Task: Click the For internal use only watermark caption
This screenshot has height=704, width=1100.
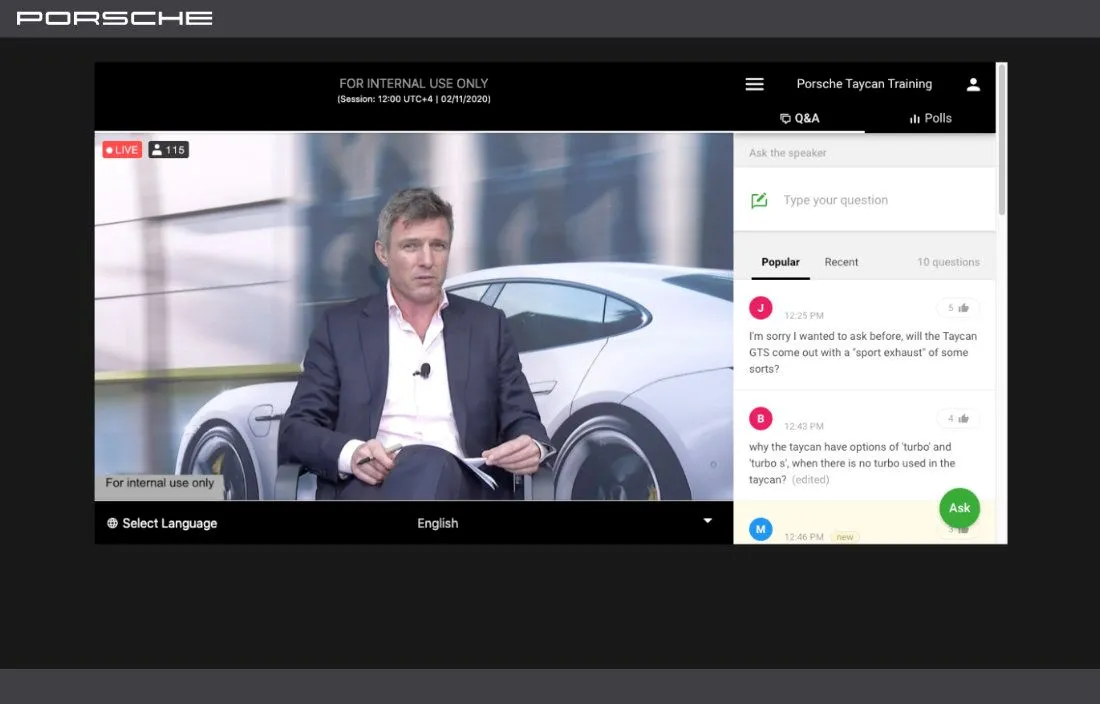Action: click(x=159, y=483)
